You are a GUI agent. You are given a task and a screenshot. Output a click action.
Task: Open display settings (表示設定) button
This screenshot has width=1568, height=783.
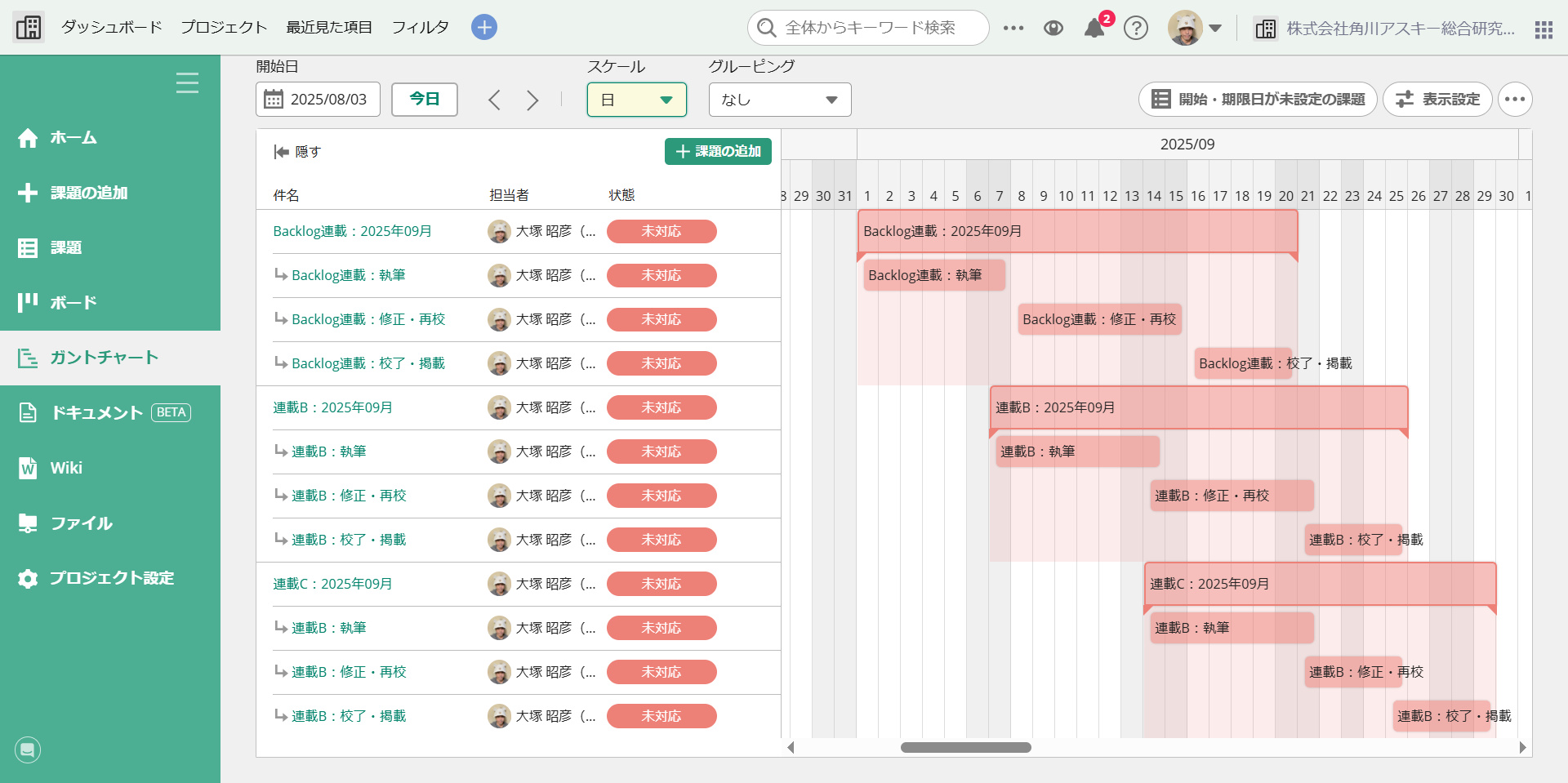[x=1437, y=100]
